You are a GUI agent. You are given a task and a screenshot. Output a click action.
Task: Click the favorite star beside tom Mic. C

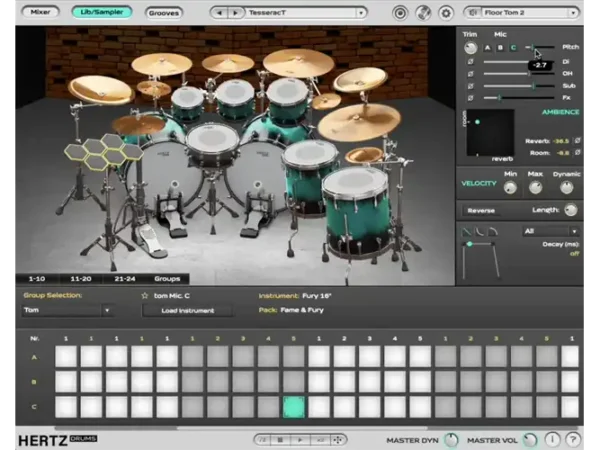pos(145,295)
